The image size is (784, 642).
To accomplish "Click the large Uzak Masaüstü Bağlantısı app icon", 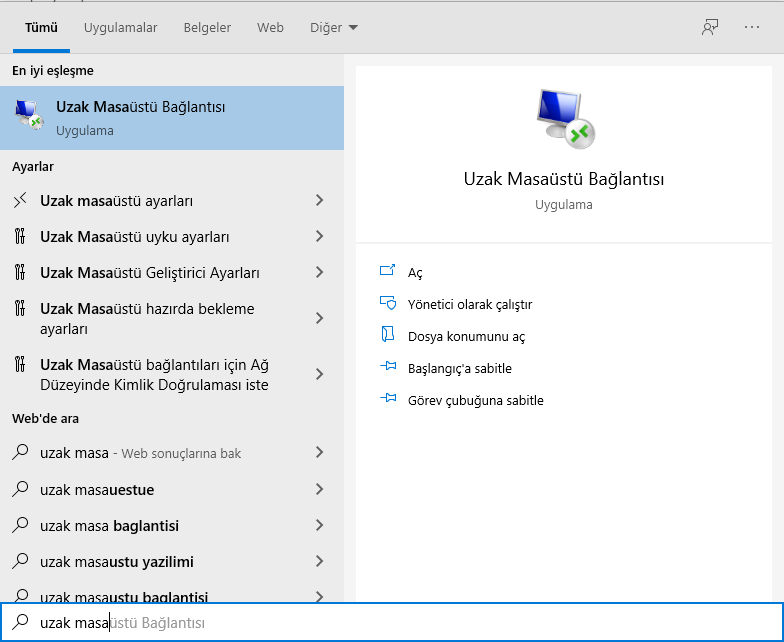I will pyautogui.click(x=564, y=118).
